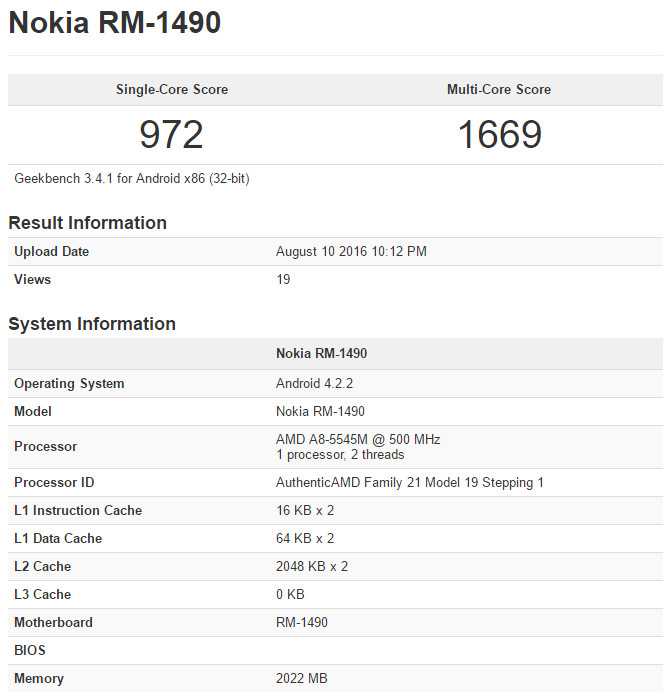Click the Result Information heading
The image size is (668, 694).
click(87, 223)
